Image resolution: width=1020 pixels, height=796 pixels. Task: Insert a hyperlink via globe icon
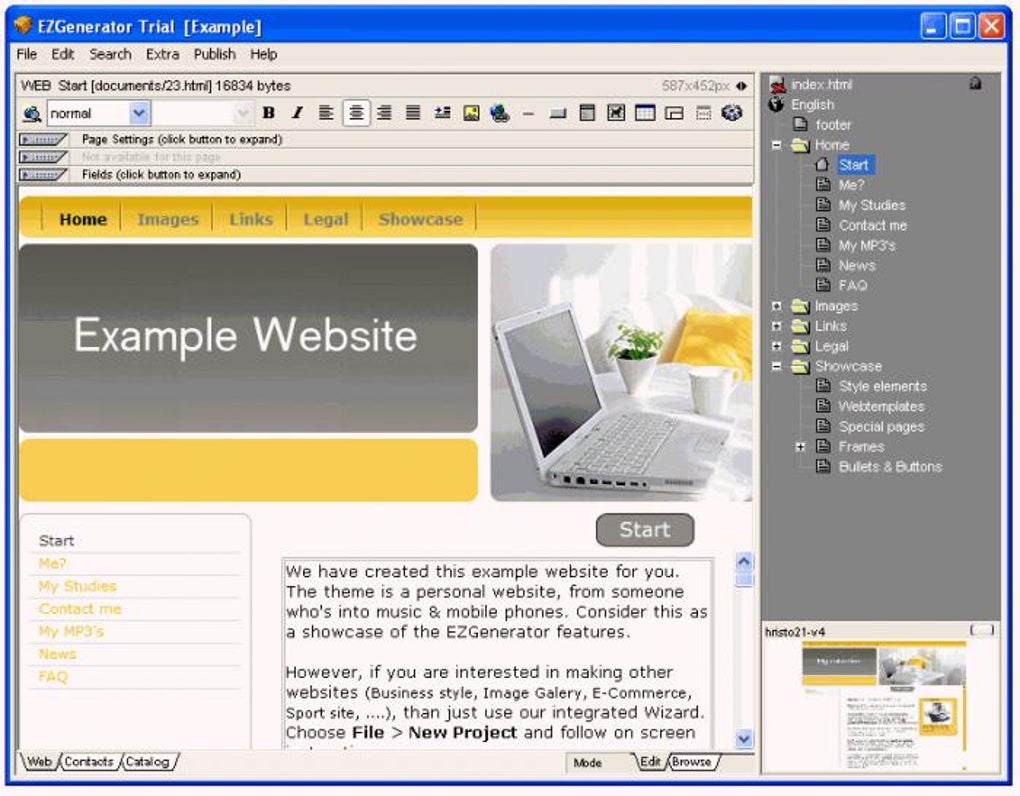(x=500, y=113)
